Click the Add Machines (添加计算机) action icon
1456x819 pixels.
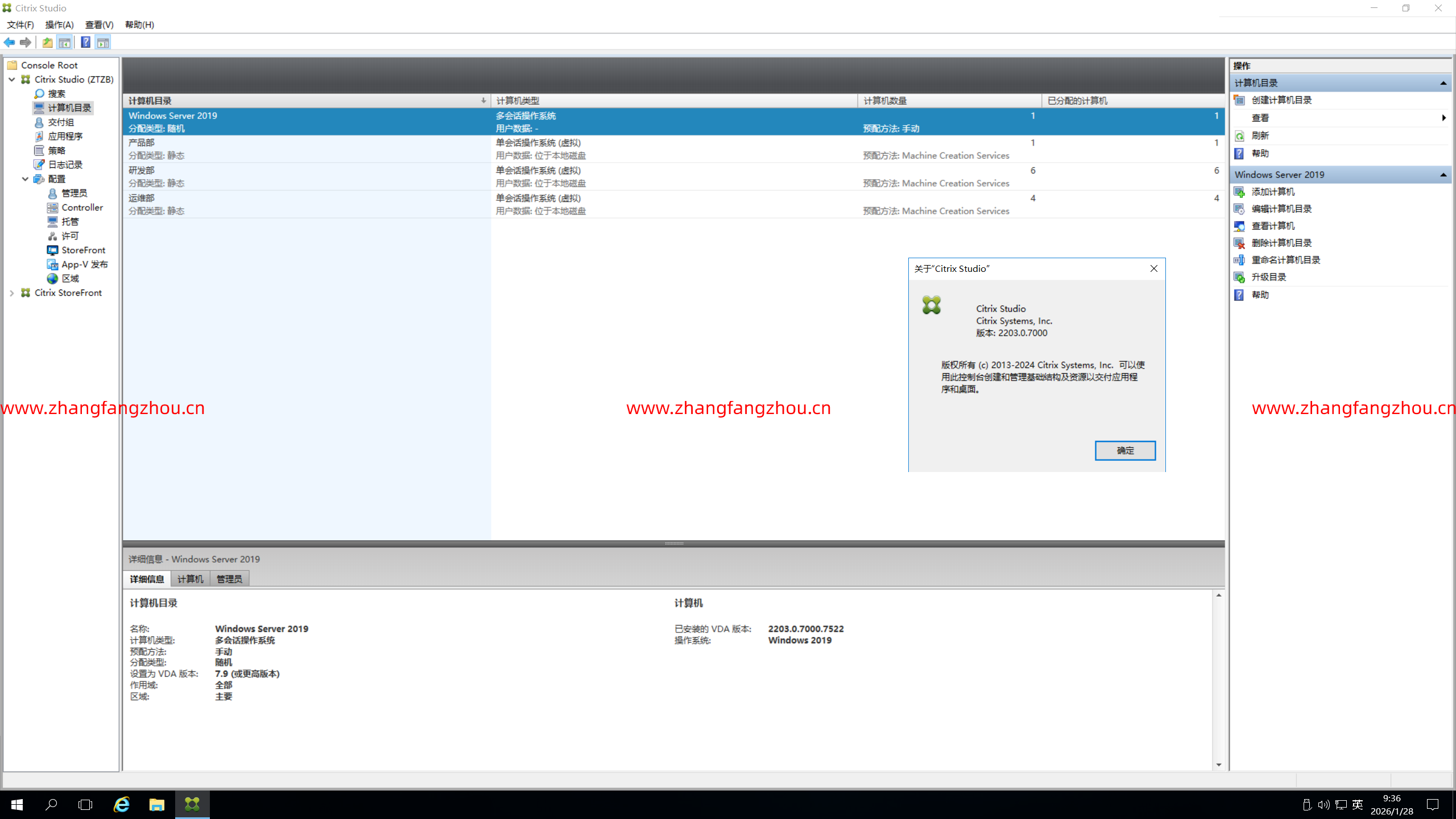1239,192
